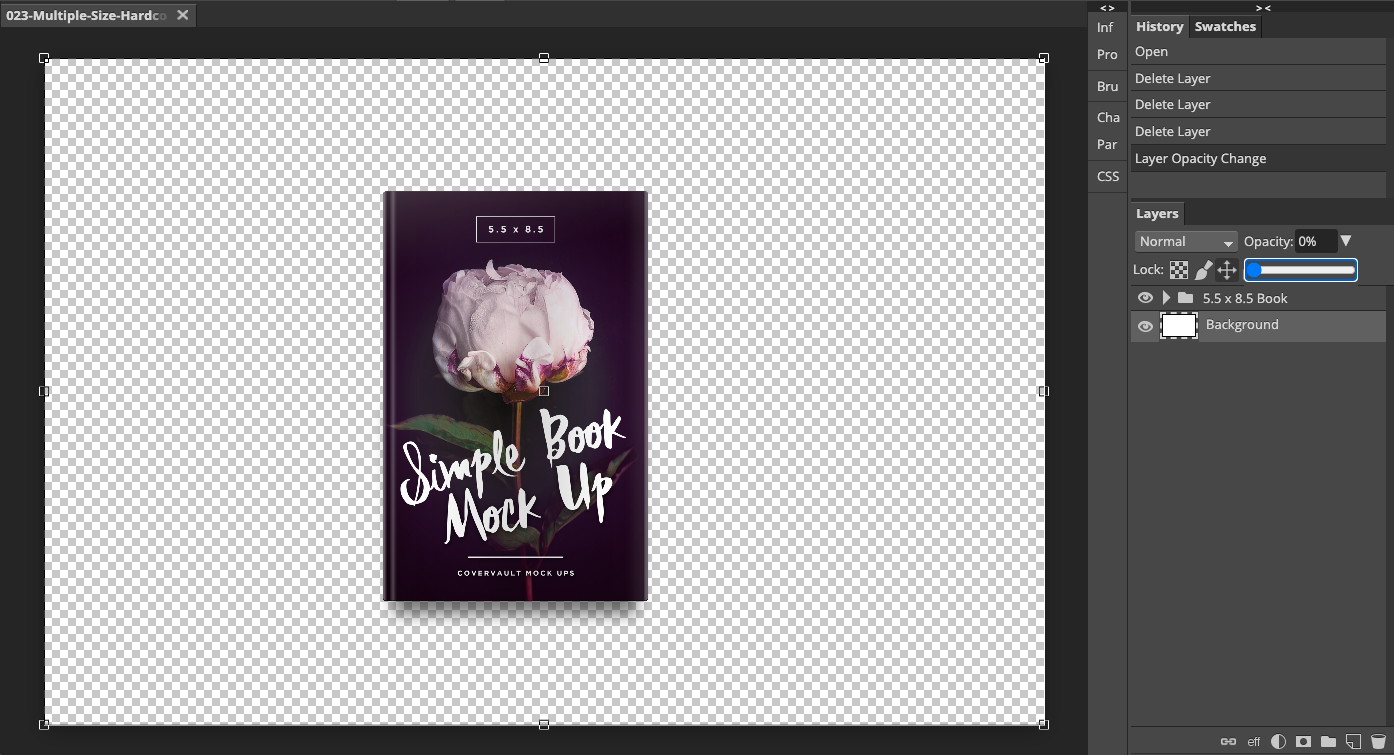Add a raster mask to layer
The image size is (1394, 755).
tap(1303, 742)
